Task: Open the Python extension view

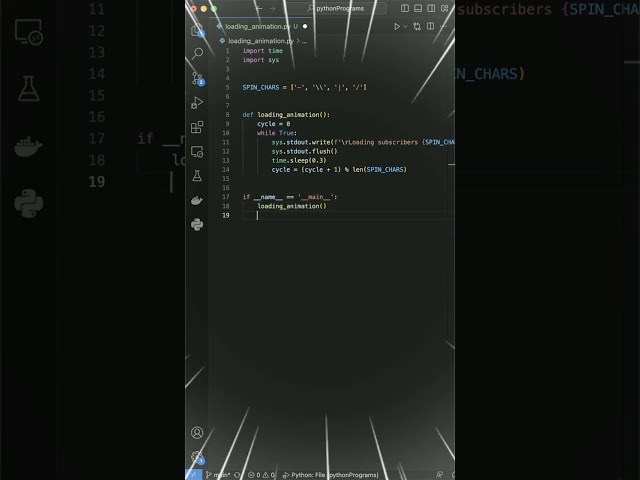Action: point(197,224)
